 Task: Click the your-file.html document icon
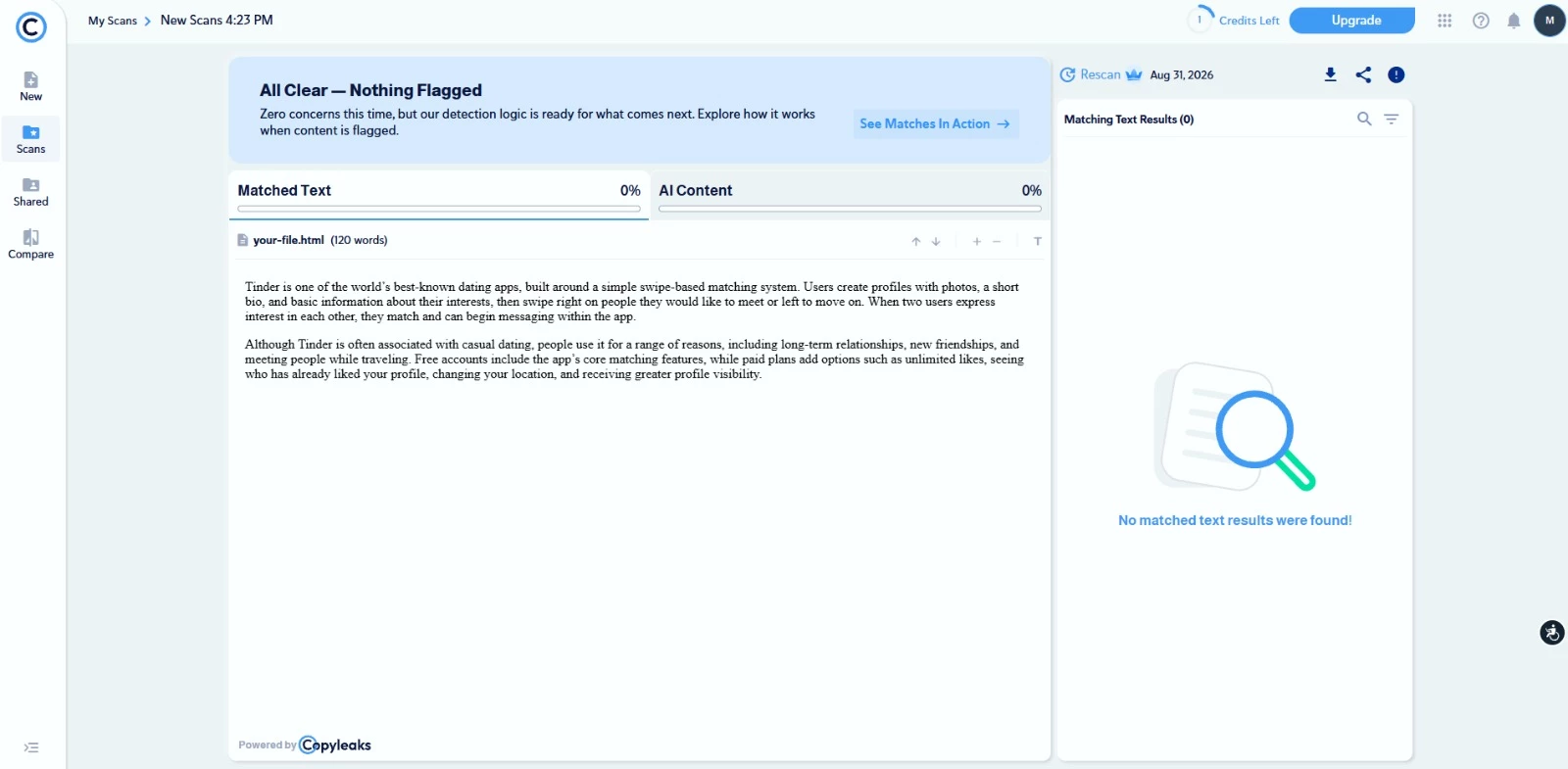coord(242,240)
